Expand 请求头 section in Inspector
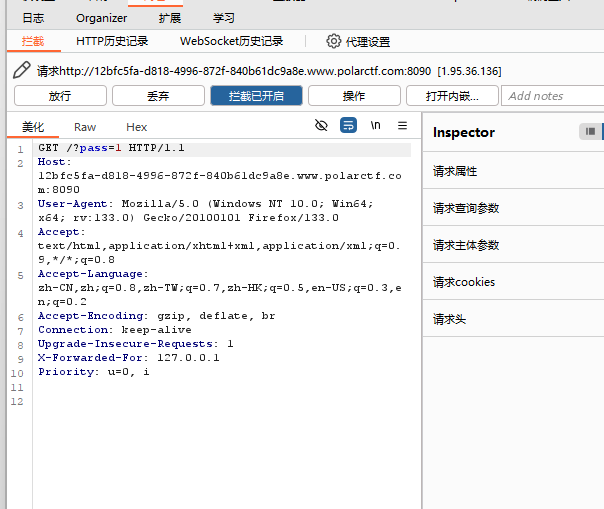Viewport: 604px width, 509px height. pyautogui.click(x=513, y=319)
